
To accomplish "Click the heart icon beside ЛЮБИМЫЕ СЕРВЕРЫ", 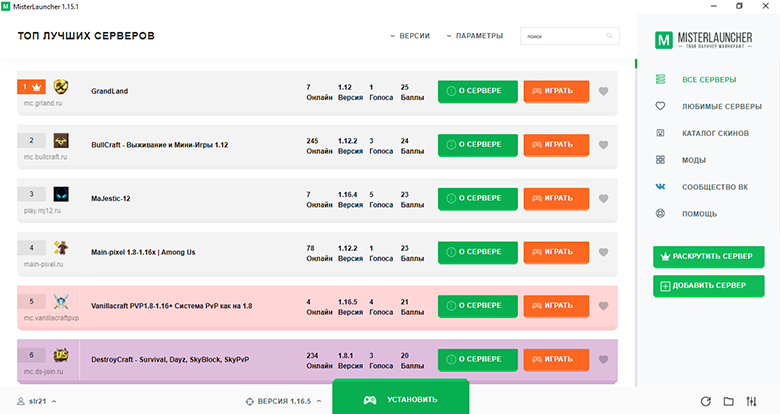I will point(660,106).
